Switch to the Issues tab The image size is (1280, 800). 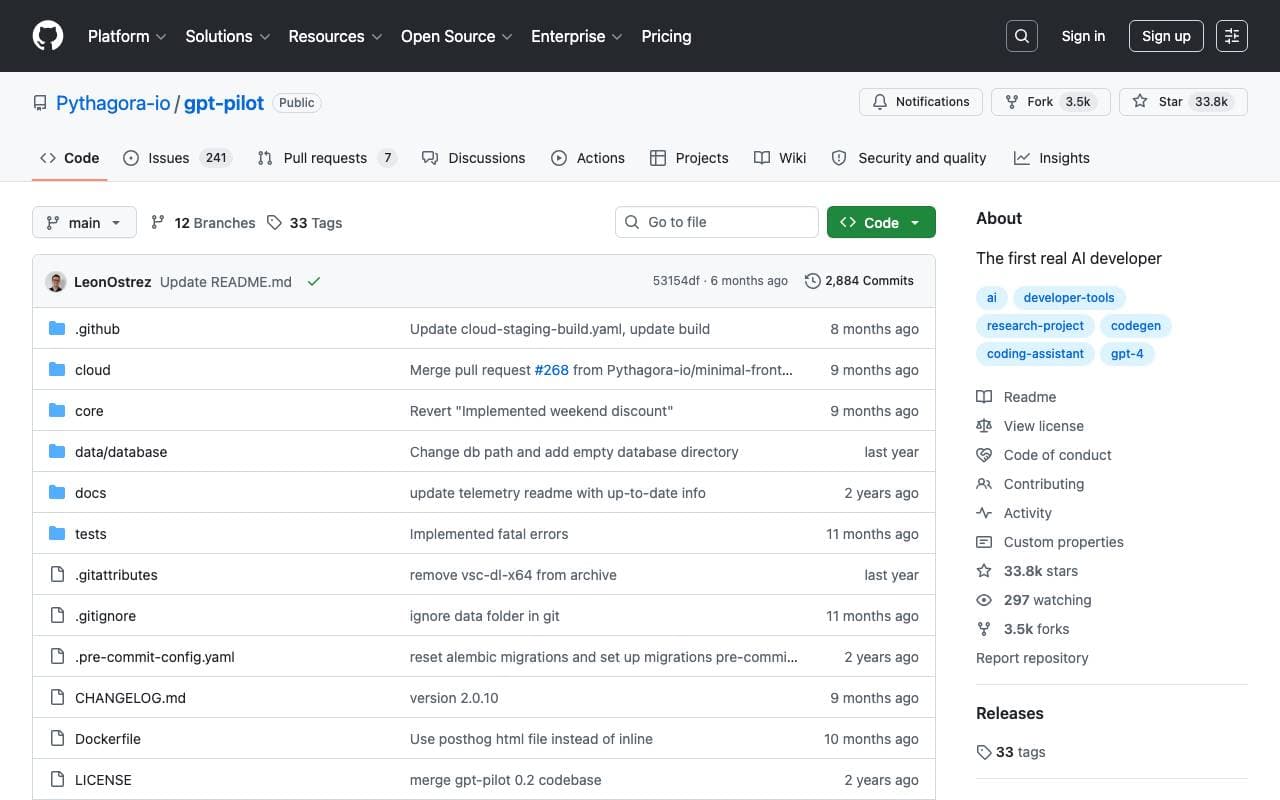click(177, 158)
